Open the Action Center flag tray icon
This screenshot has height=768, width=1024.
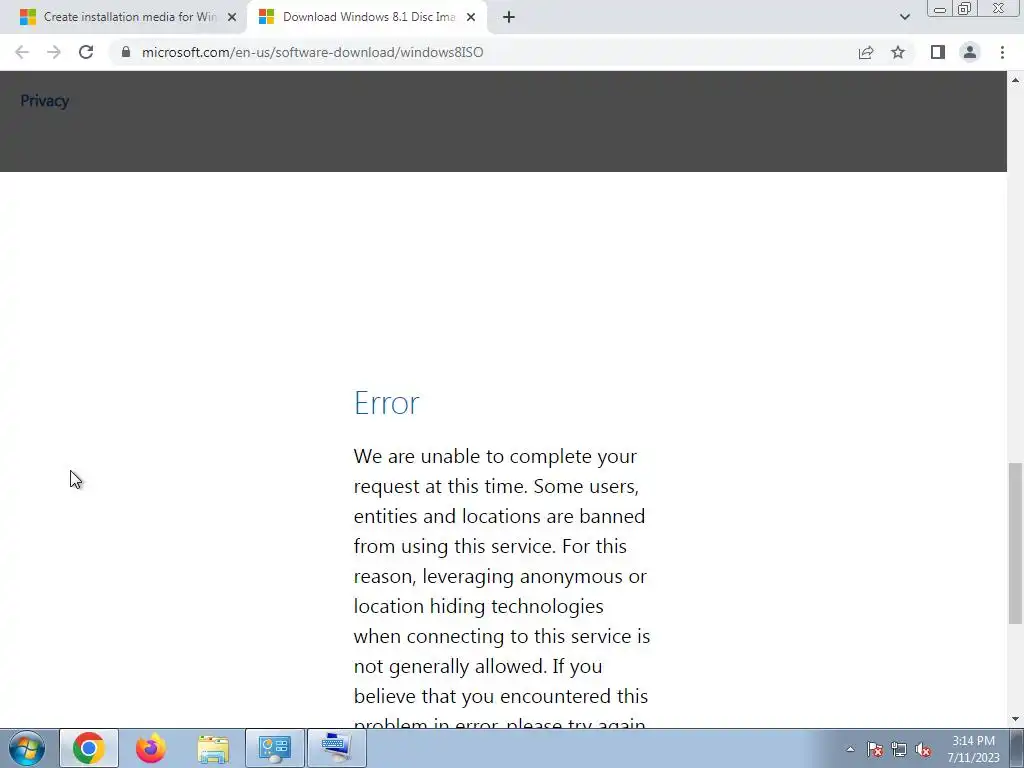coord(875,750)
